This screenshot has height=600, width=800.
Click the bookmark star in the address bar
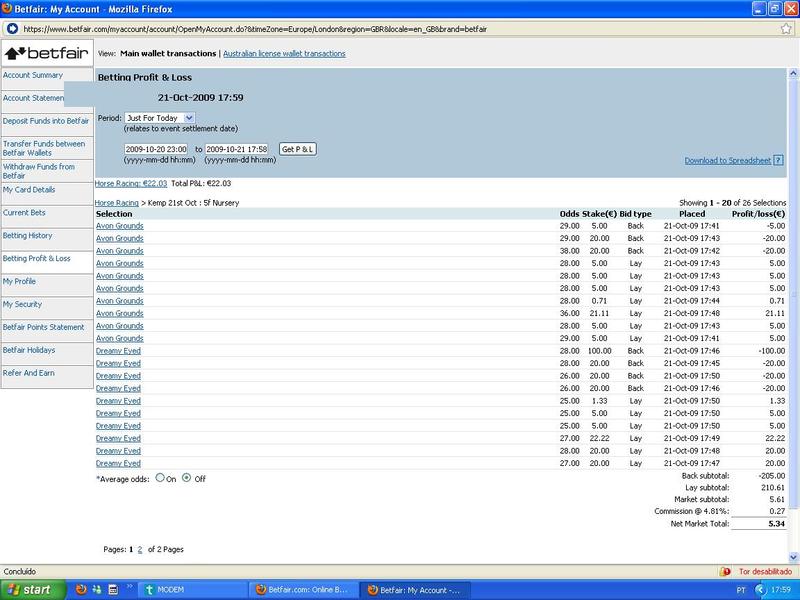[x=786, y=29]
